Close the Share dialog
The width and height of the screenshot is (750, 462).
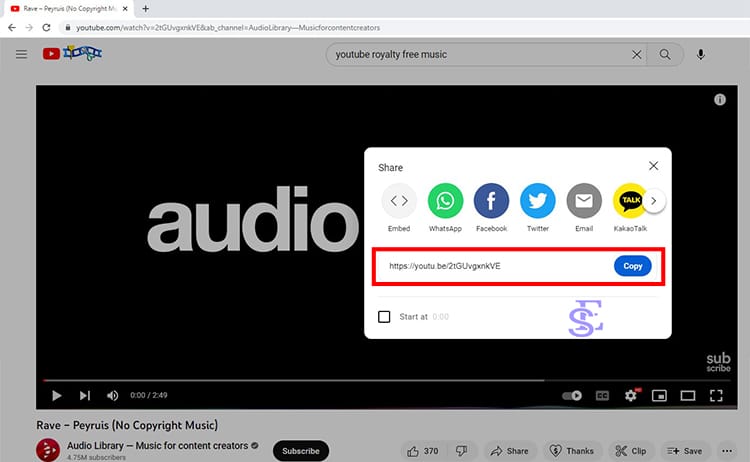(x=653, y=165)
